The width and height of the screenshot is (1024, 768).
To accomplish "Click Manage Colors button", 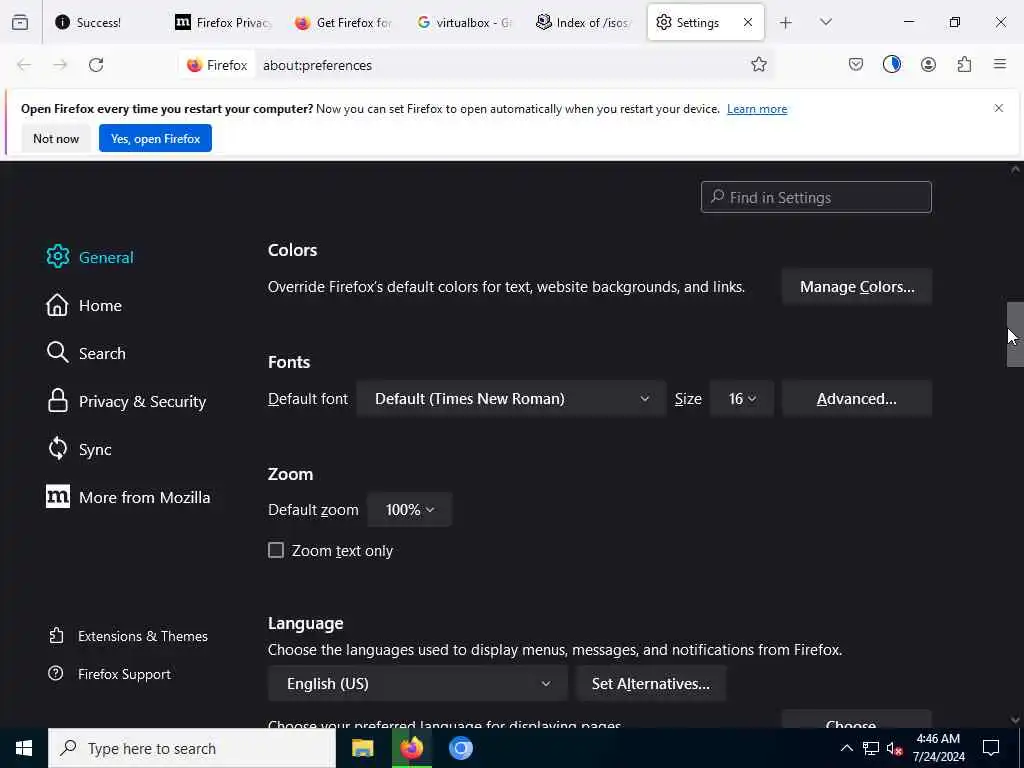I will [857, 287].
